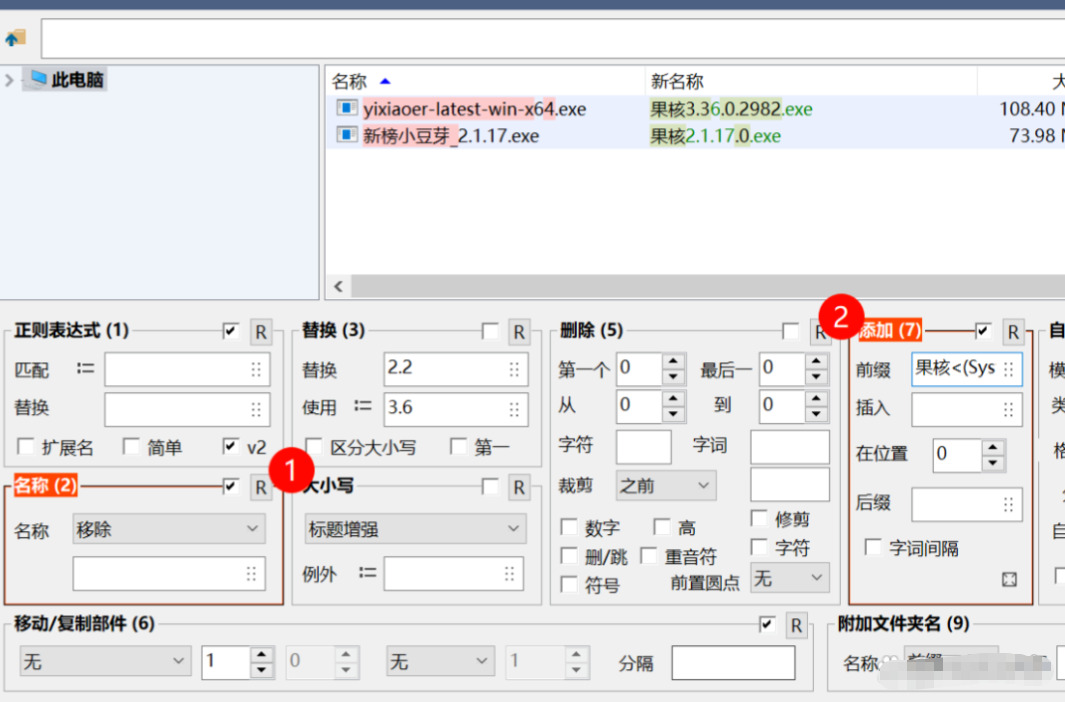Image resolution: width=1065 pixels, height=702 pixels.
Task: Click the list icon beside 使用 field
Action: (363, 407)
